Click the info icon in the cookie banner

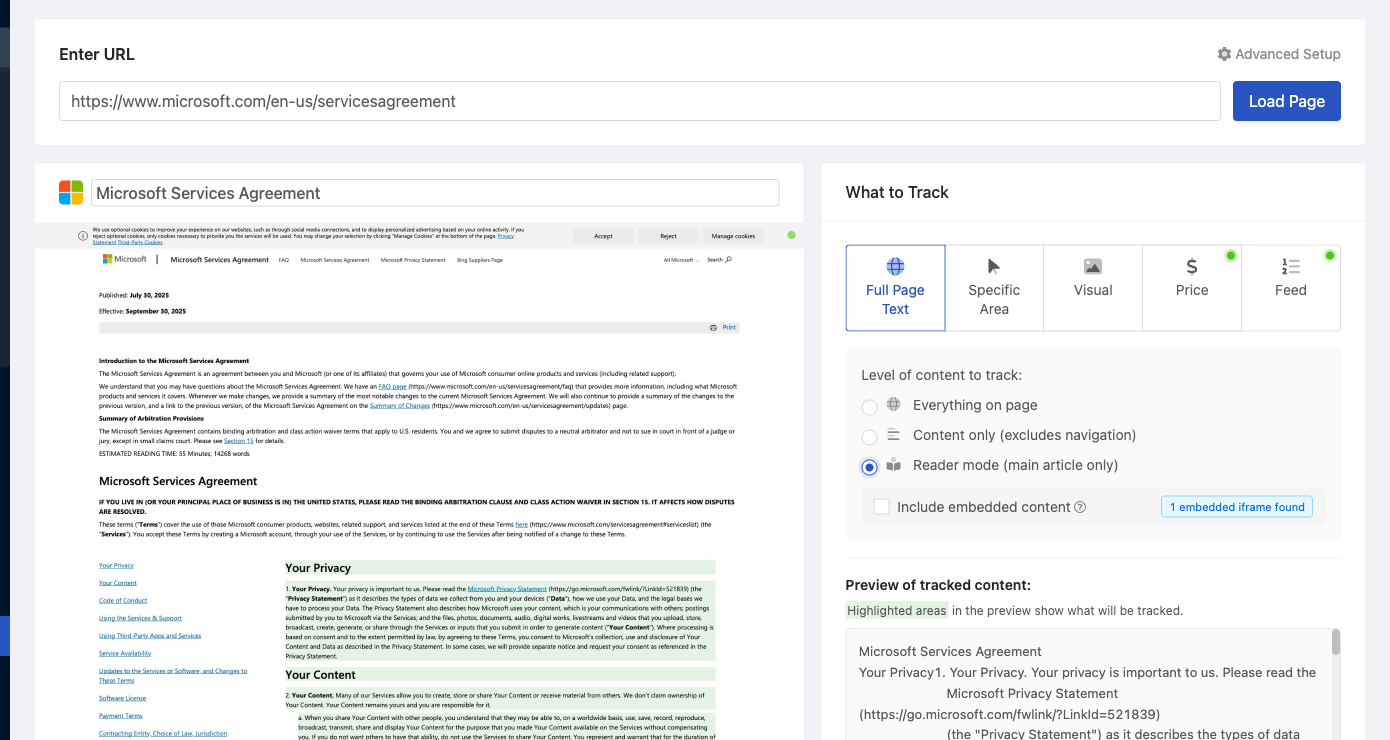point(81,235)
